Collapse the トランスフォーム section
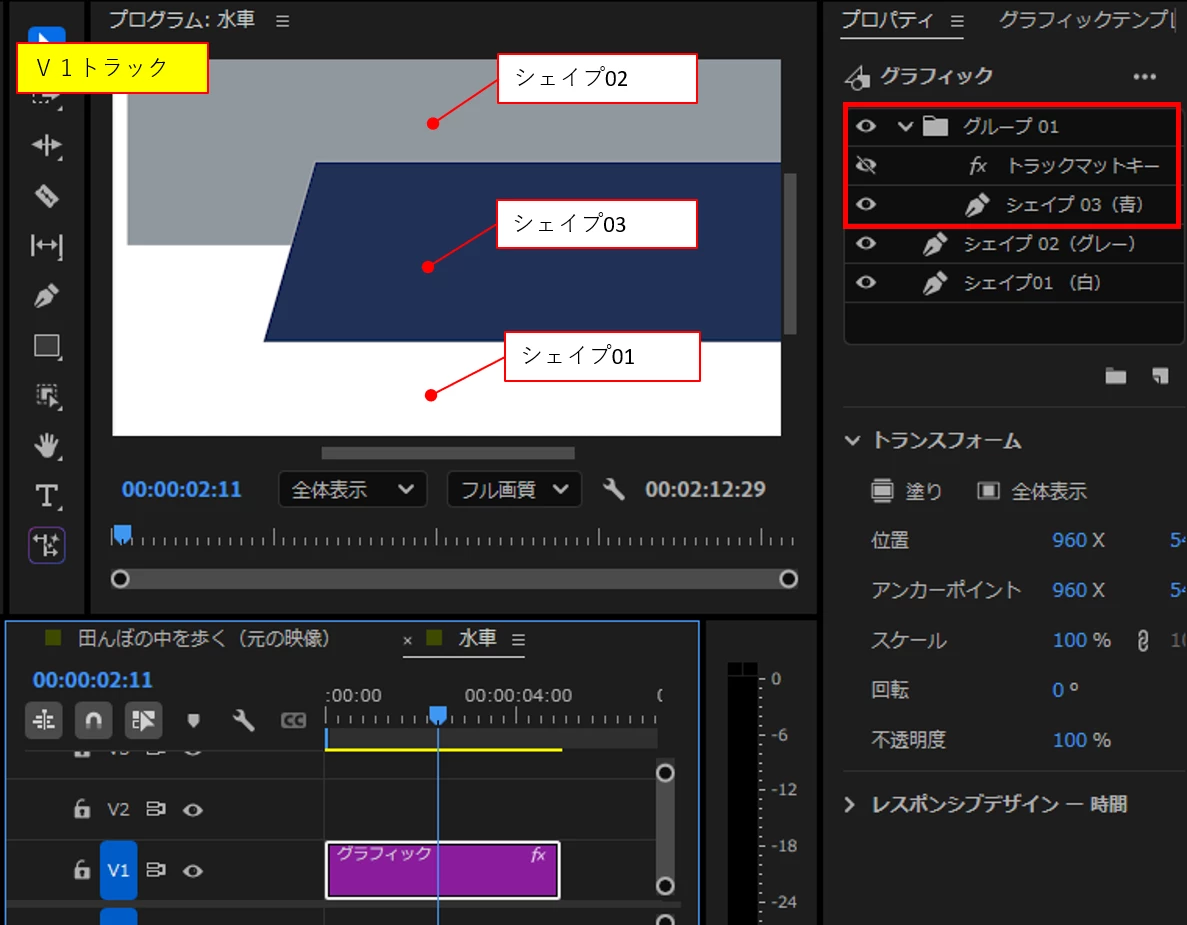The width and height of the screenshot is (1187, 925). pyautogui.click(x=852, y=440)
